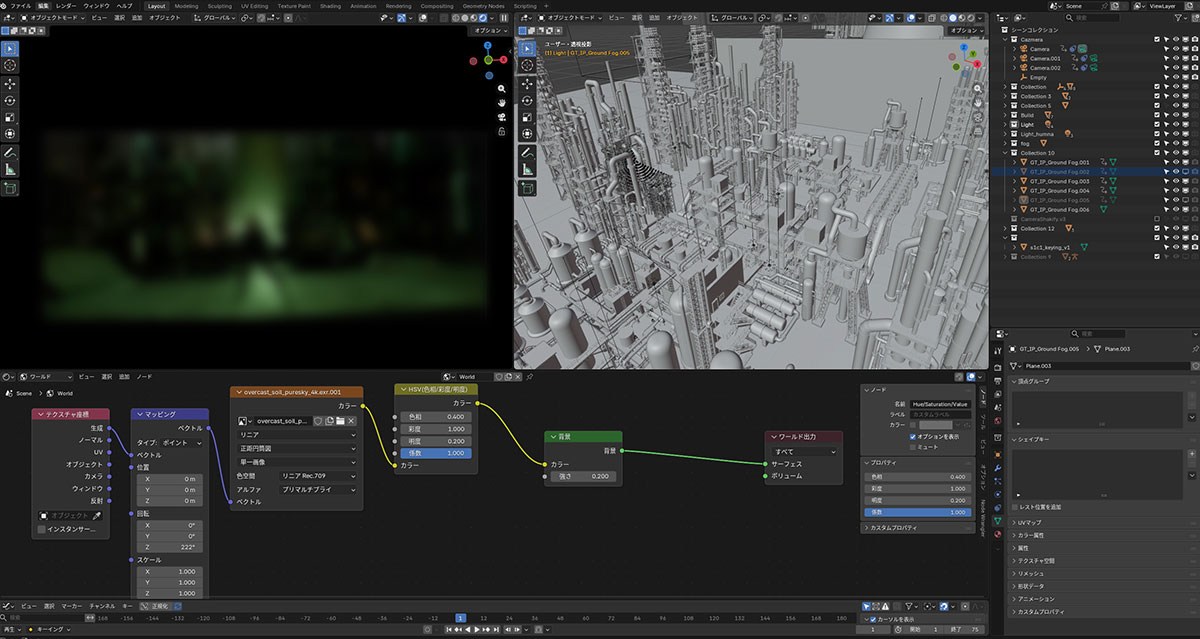Image resolution: width=1200 pixels, height=639 pixels.
Task: Select the Cursor tool in left viewport toolbar
Action: [10, 65]
